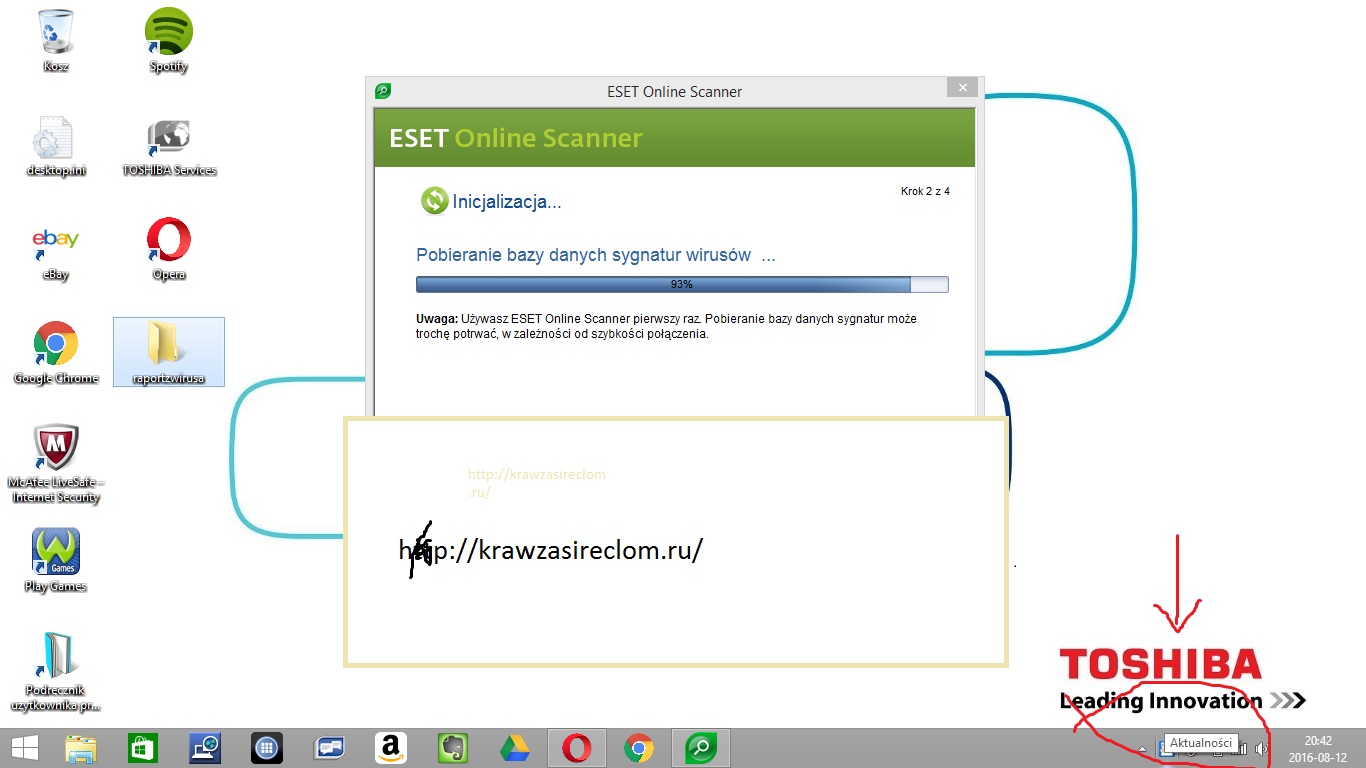Click the large black krawzasireclom.ru address text
This screenshot has width=1366, height=768.
(551, 549)
